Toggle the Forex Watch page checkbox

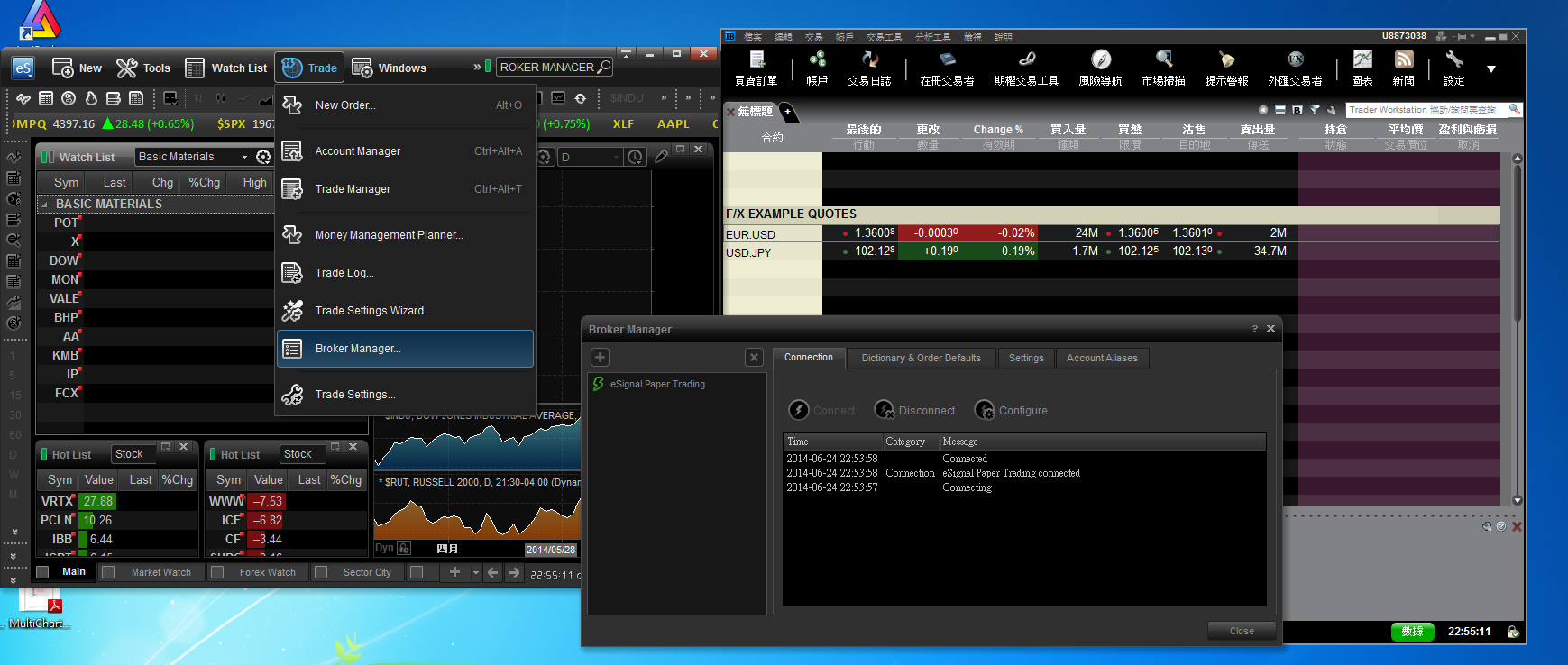(217, 572)
